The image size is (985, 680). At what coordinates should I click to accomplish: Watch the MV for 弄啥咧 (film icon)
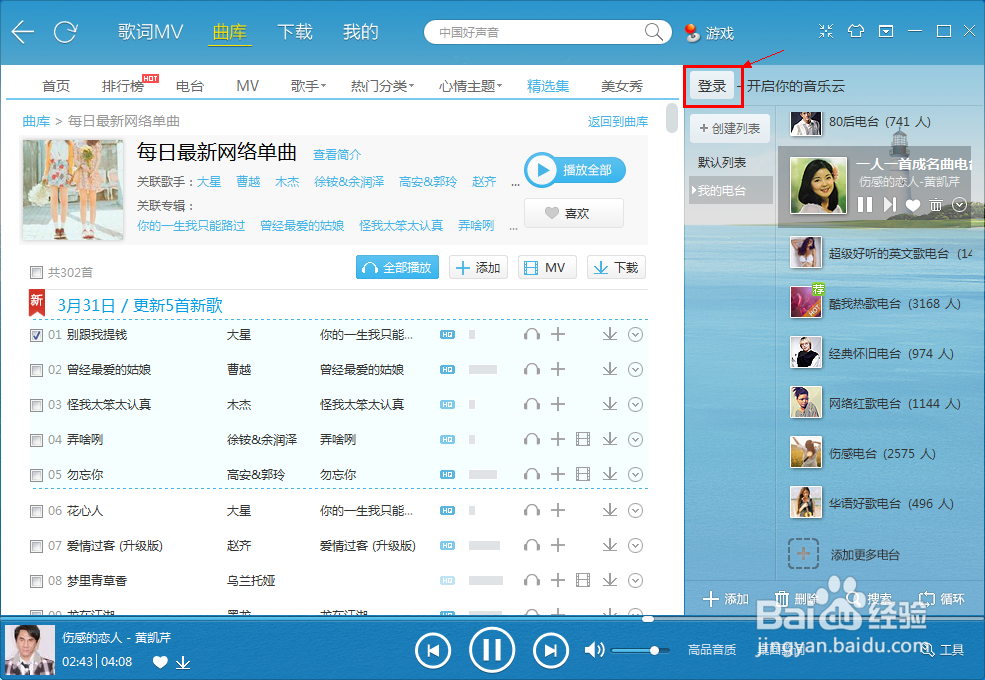click(x=583, y=439)
